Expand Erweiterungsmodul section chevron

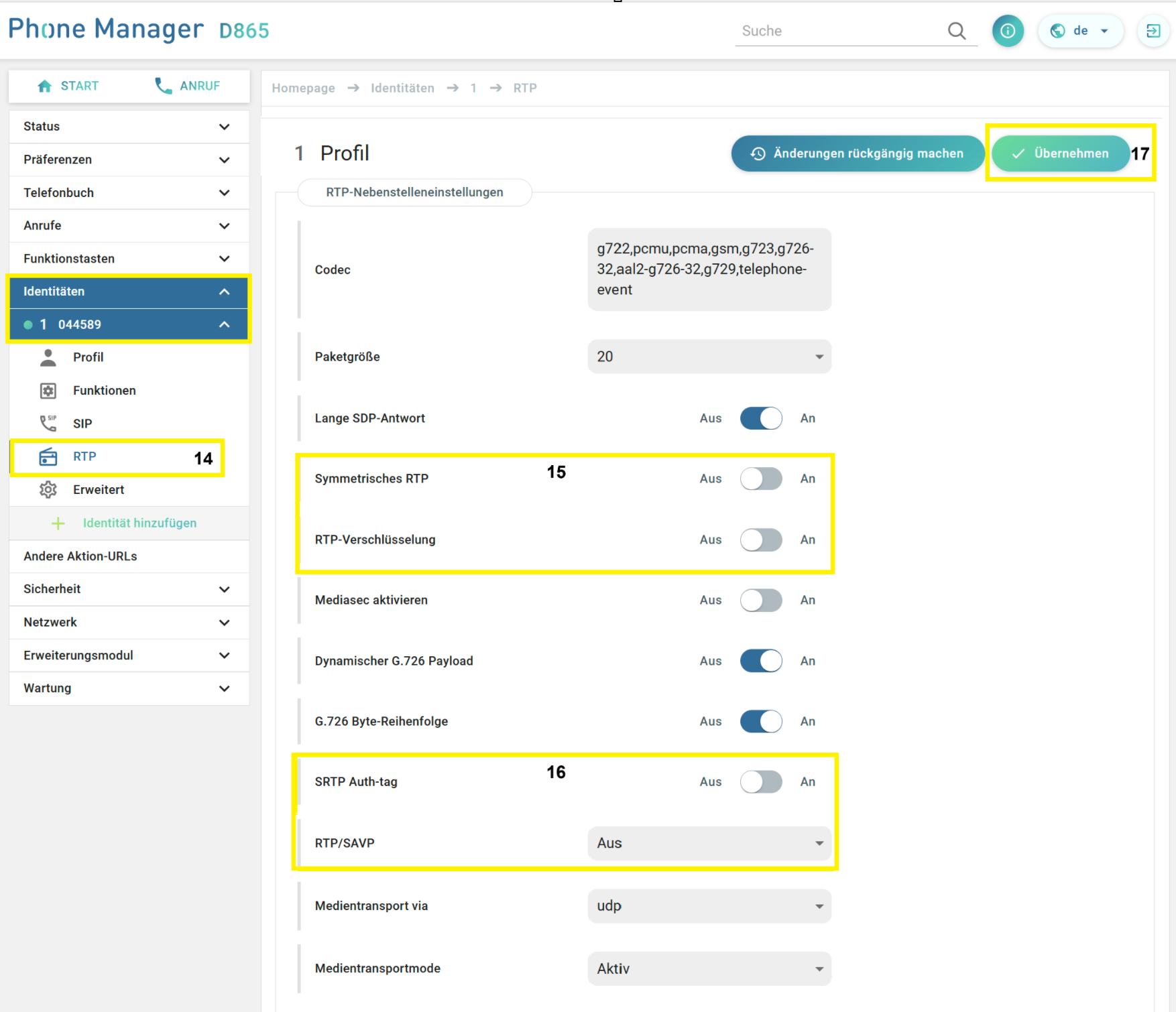[x=225, y=655]
